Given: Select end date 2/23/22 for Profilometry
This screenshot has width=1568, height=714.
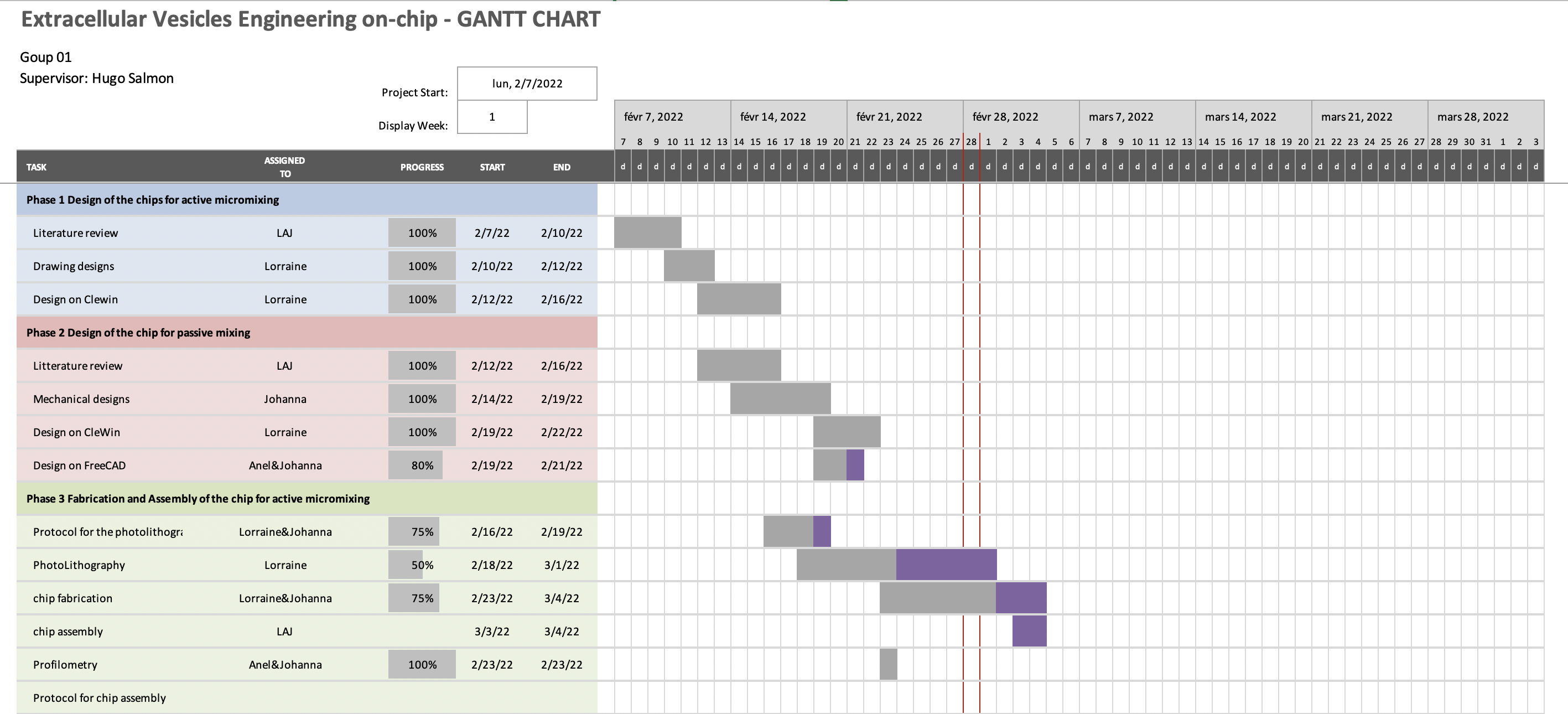Looking at the screenshot, I should (562, 665).
